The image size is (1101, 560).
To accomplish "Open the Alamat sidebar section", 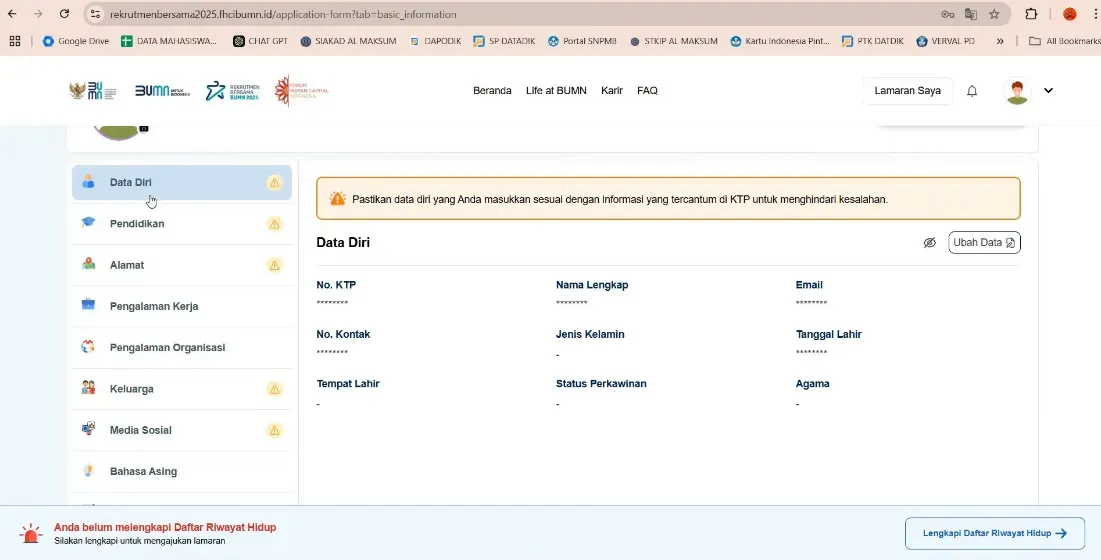I will click(127, 265).
